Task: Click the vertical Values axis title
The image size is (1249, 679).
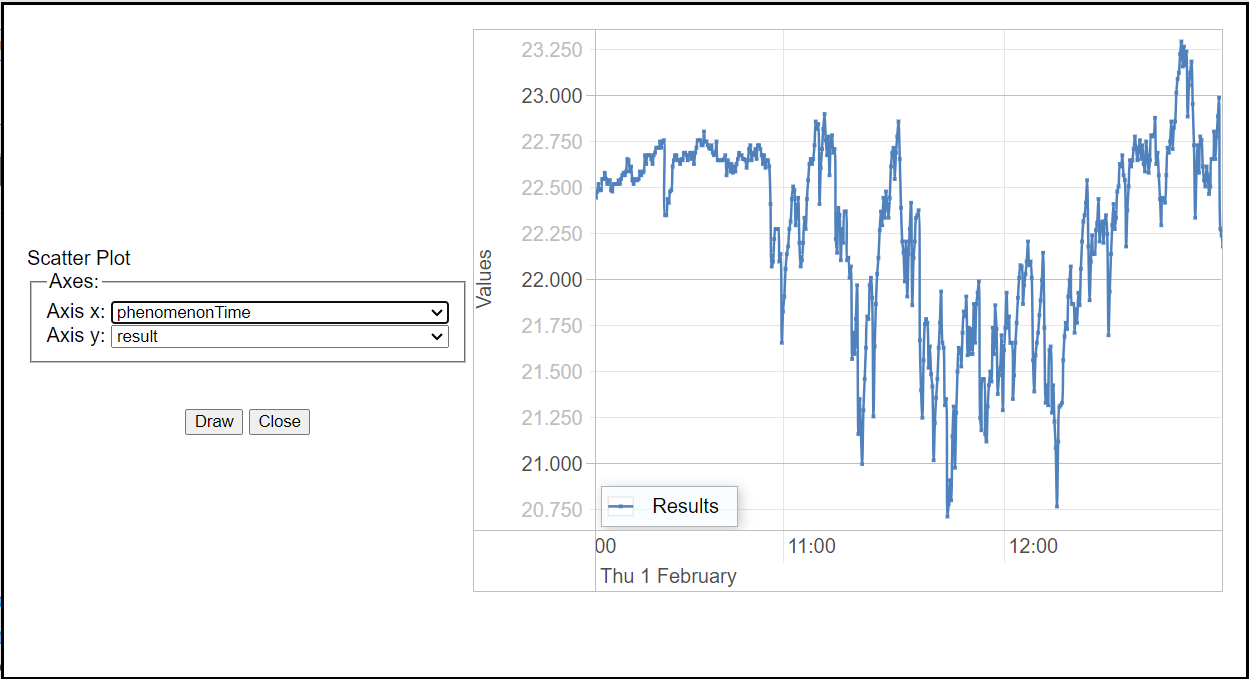Action: (x=484, y=279)
